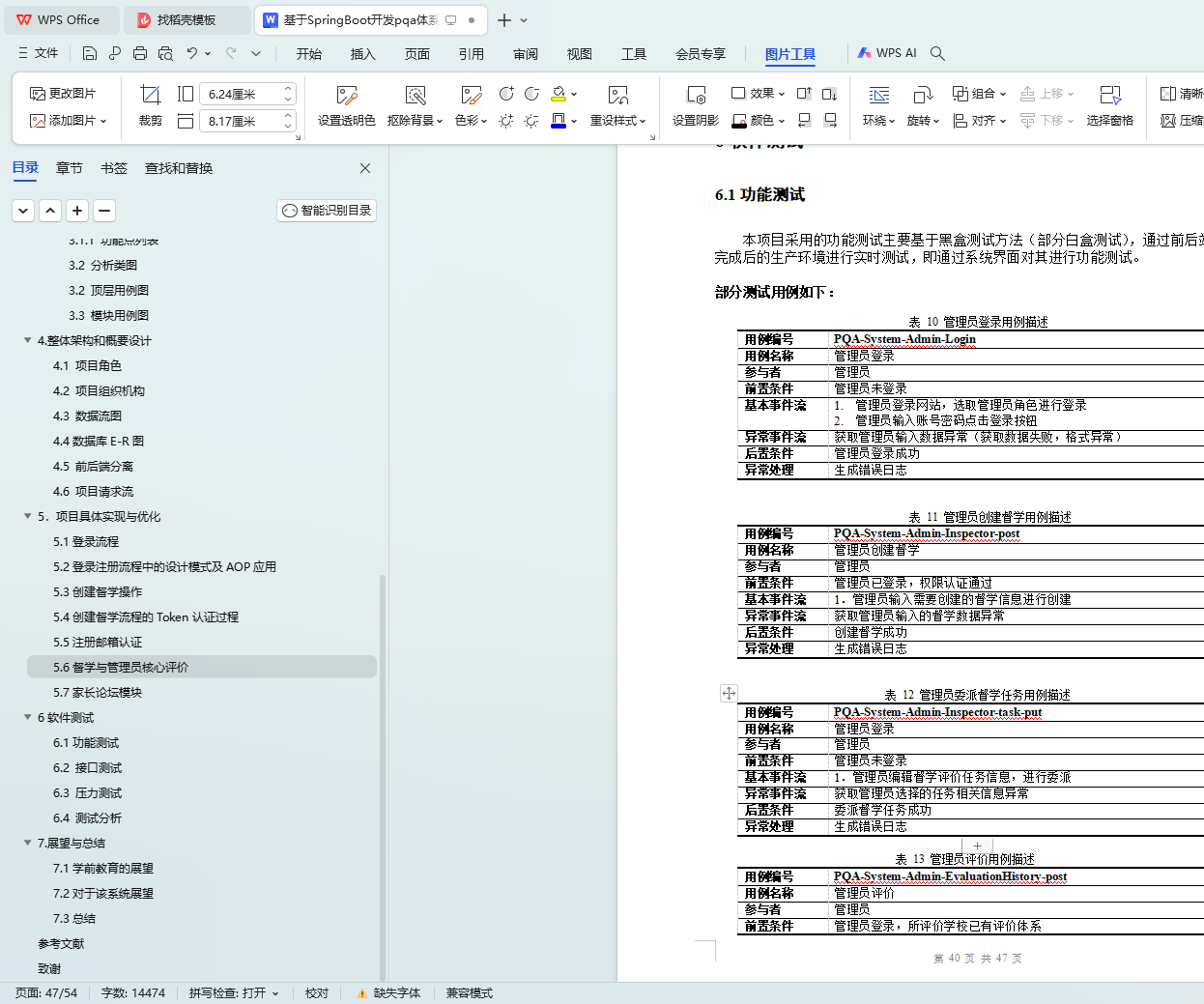
Task: Collapse 7.展望与总结 outline section
Action: [27, 843]
